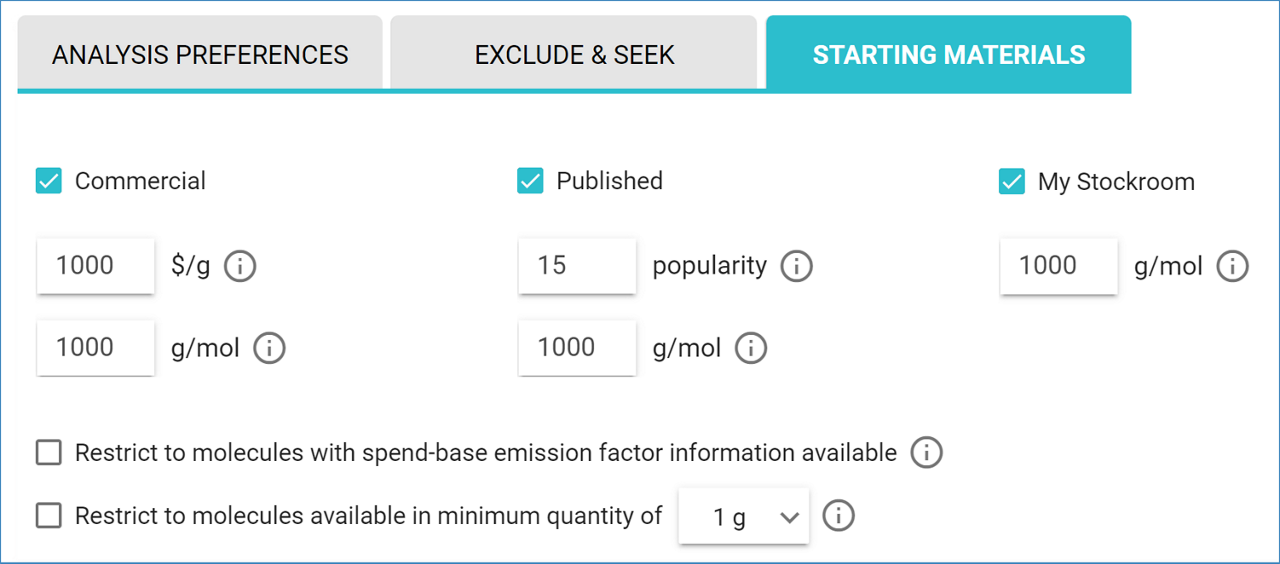Open the Exclude & Seek tab
This screenshot has height=564, width=1280.
574,54
